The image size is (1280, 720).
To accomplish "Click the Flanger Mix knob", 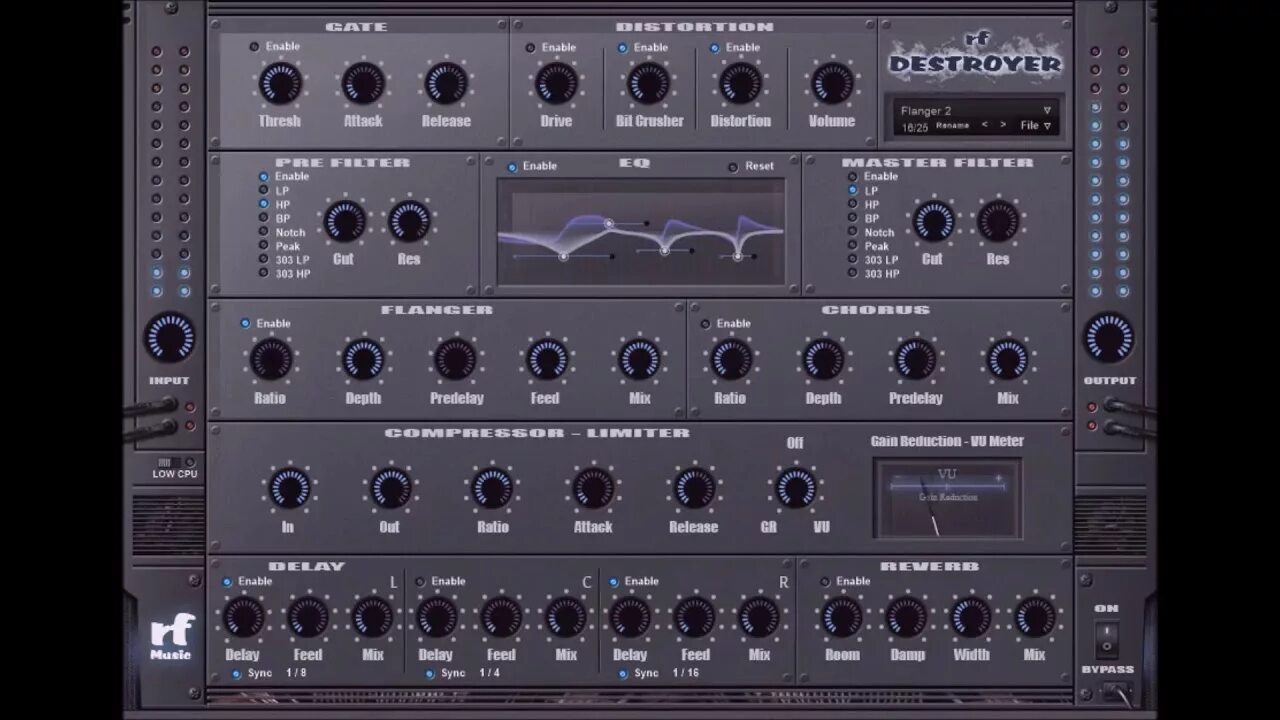I will pyautogui.click(x=639, y=359).
